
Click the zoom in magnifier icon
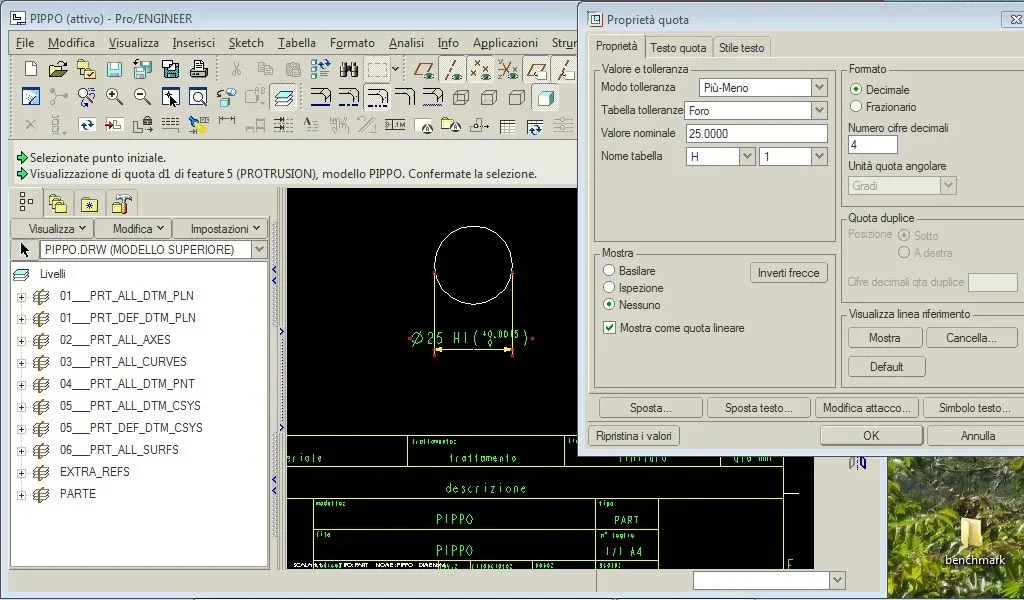115,97
